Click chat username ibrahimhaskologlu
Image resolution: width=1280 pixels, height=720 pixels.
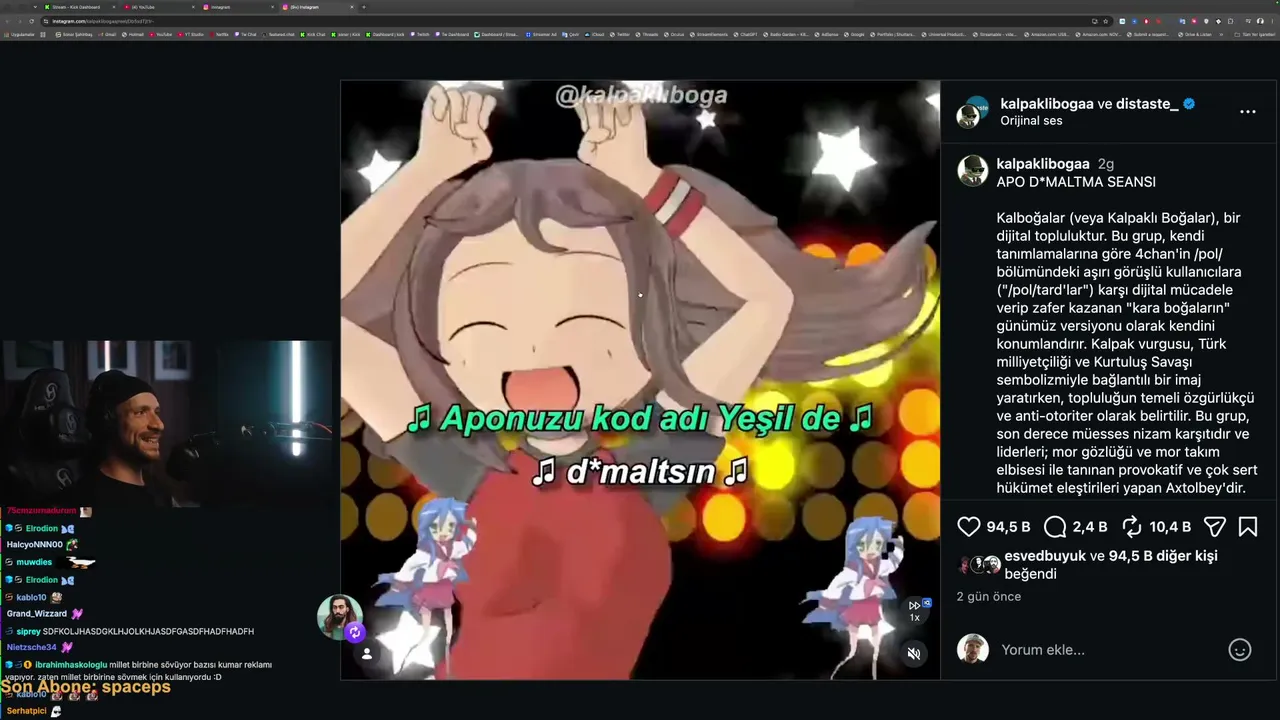(71, 664)
